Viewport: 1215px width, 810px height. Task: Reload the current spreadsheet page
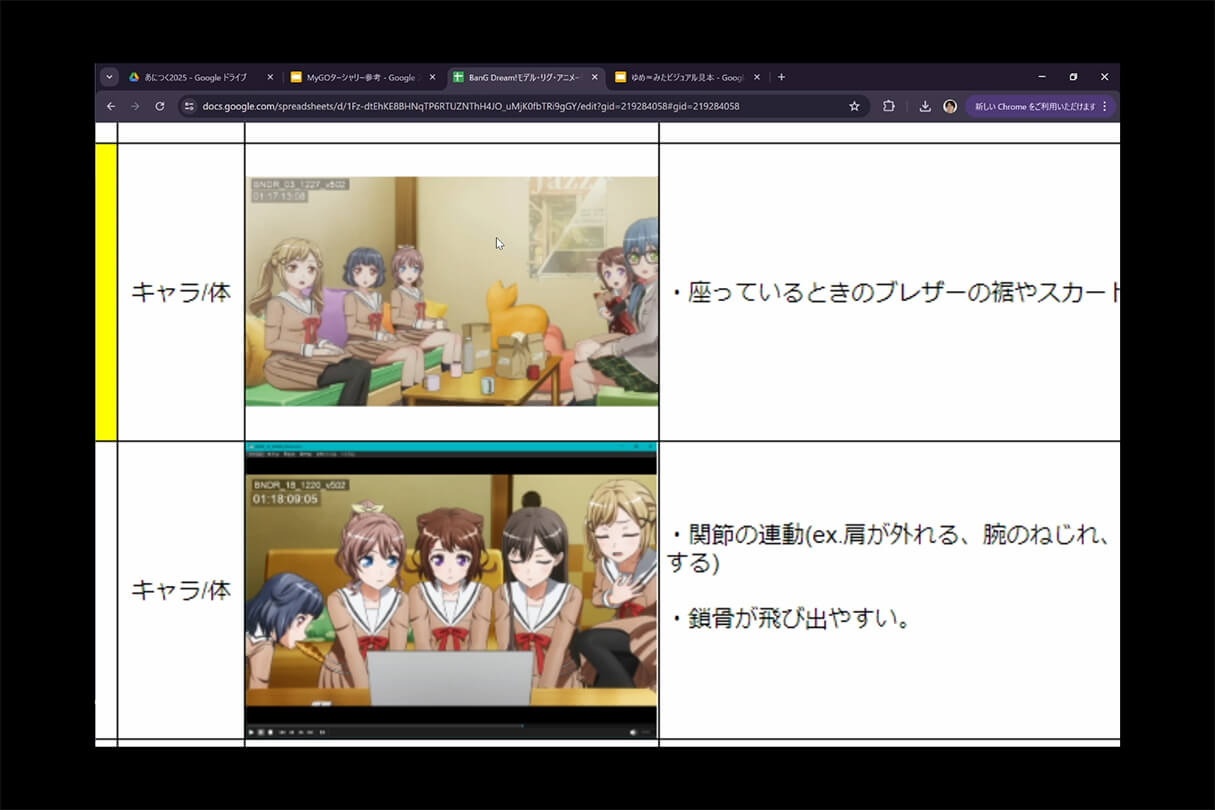pyautogui.click(x=160, y=106)
